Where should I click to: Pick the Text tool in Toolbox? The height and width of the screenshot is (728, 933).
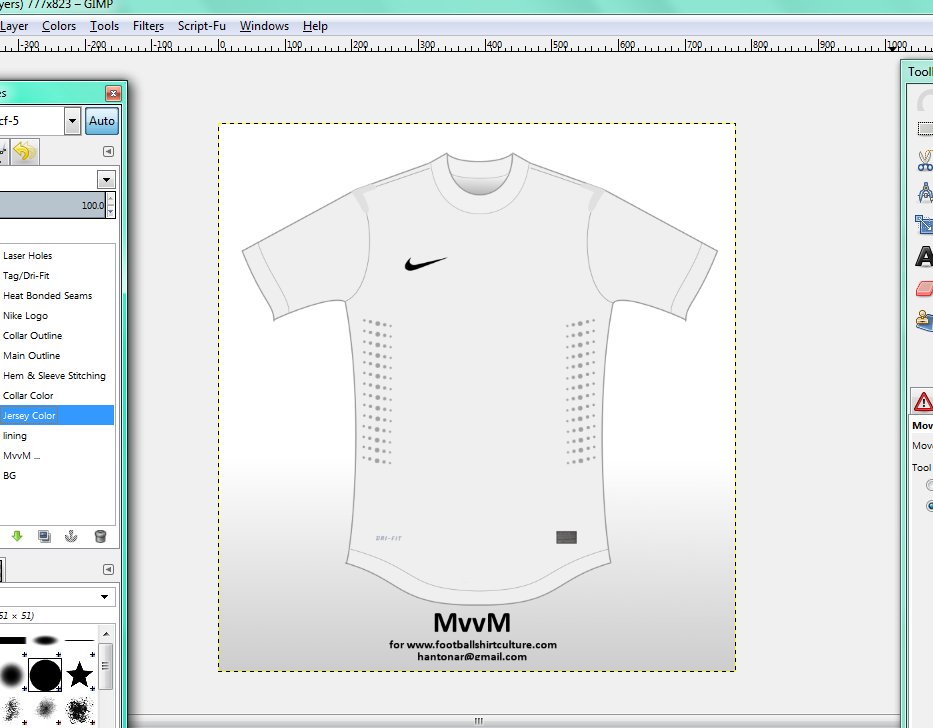click(923, 256)
